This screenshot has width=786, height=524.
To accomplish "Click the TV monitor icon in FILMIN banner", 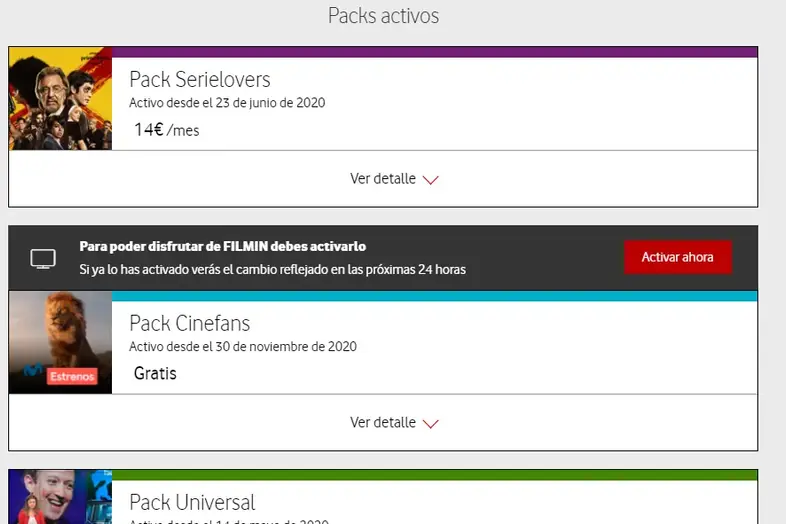I will [43, 259].
